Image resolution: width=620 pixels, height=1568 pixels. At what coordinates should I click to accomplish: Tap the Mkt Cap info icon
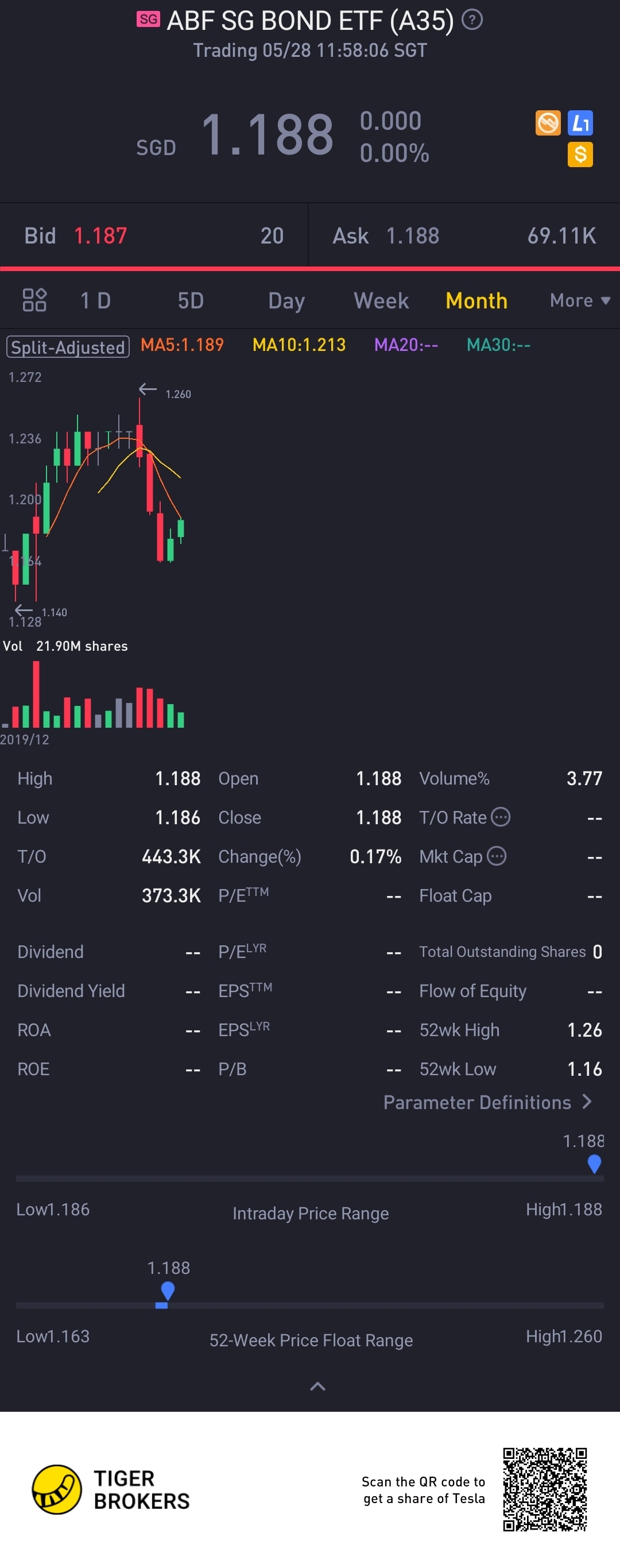tap(497, 856)
